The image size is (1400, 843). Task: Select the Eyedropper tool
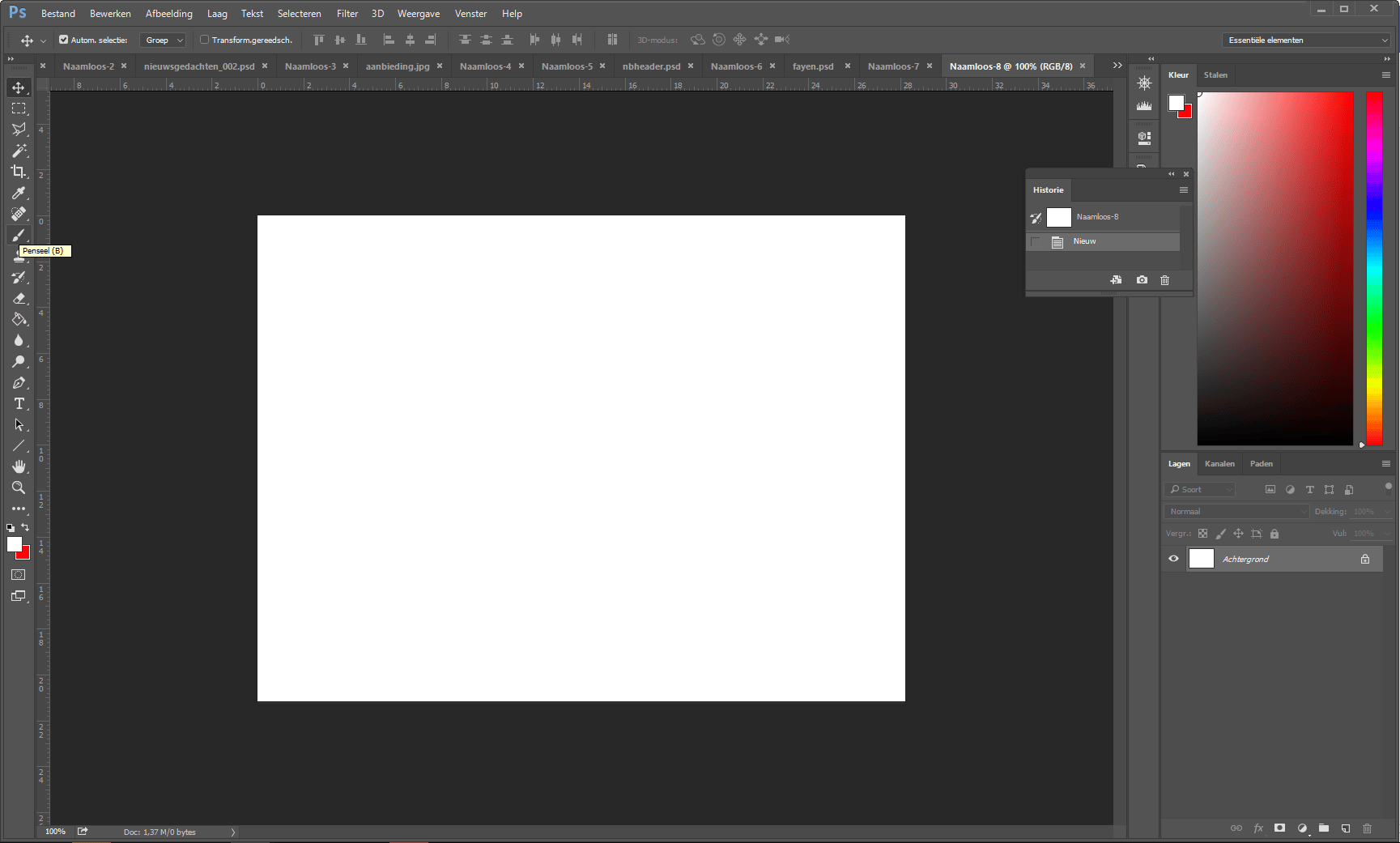[x=18, y=193]
